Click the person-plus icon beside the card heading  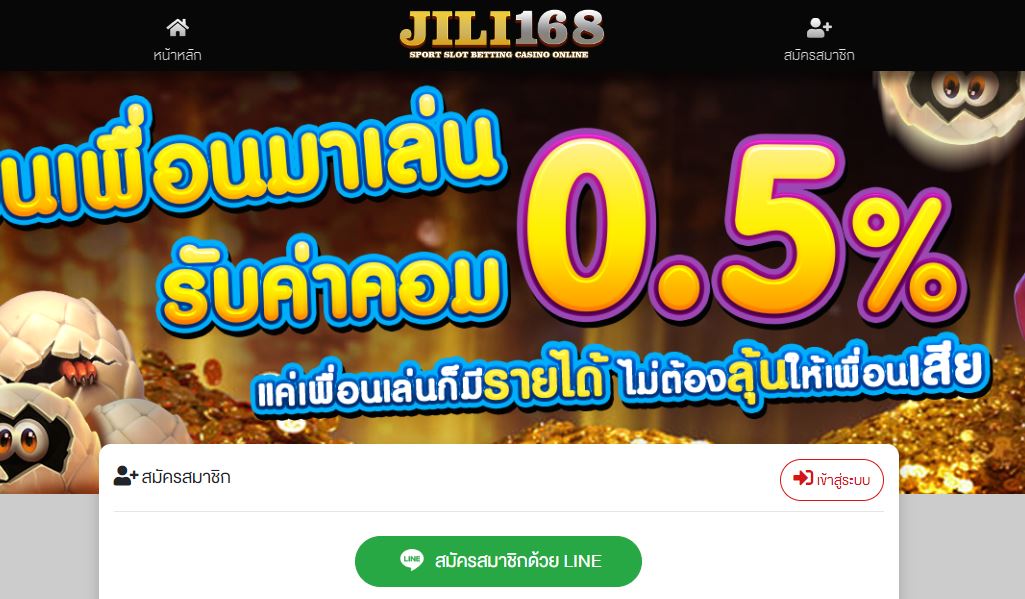pos(126,476)
